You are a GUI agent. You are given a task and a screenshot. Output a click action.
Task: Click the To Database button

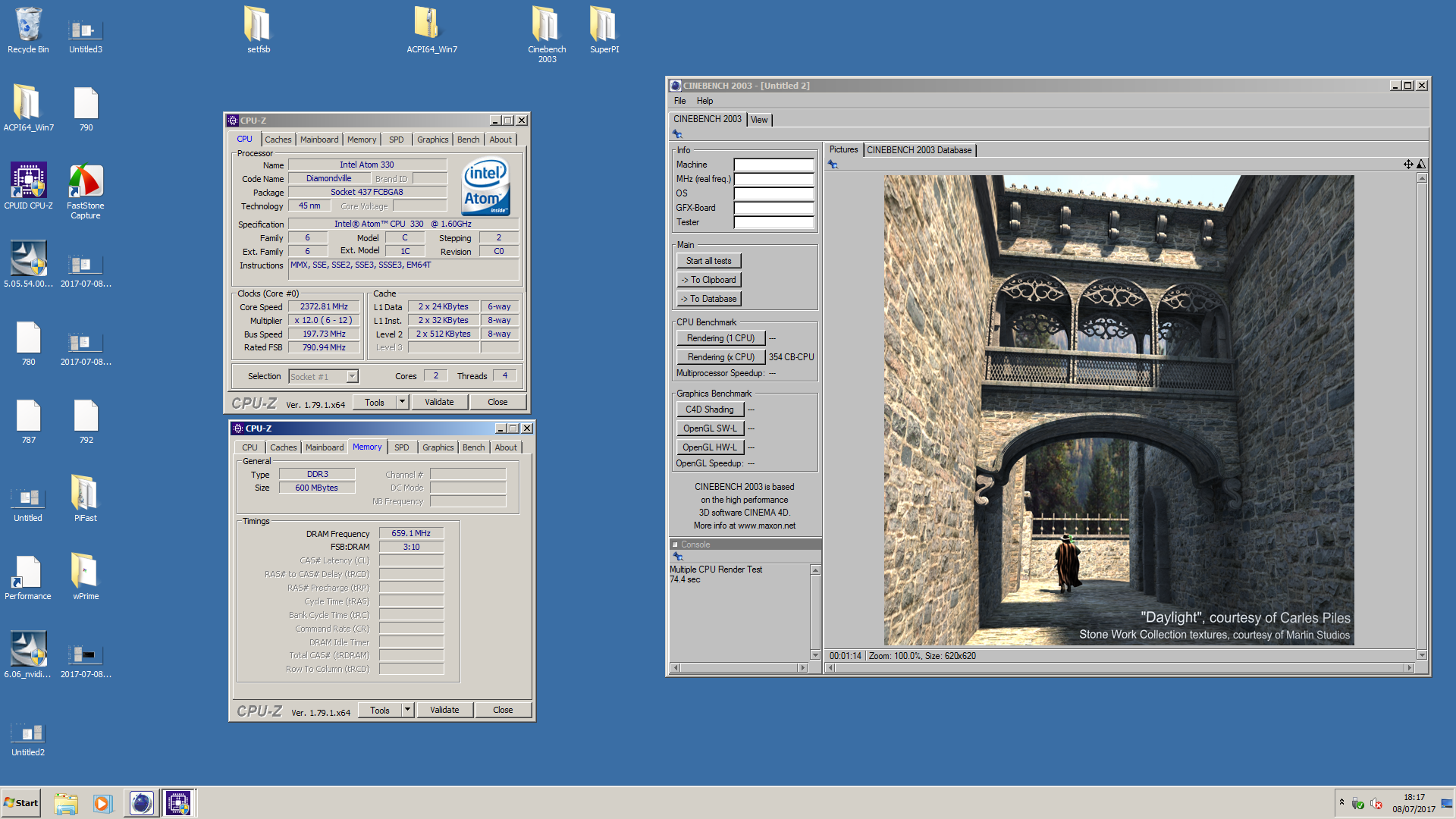(708, 299)
